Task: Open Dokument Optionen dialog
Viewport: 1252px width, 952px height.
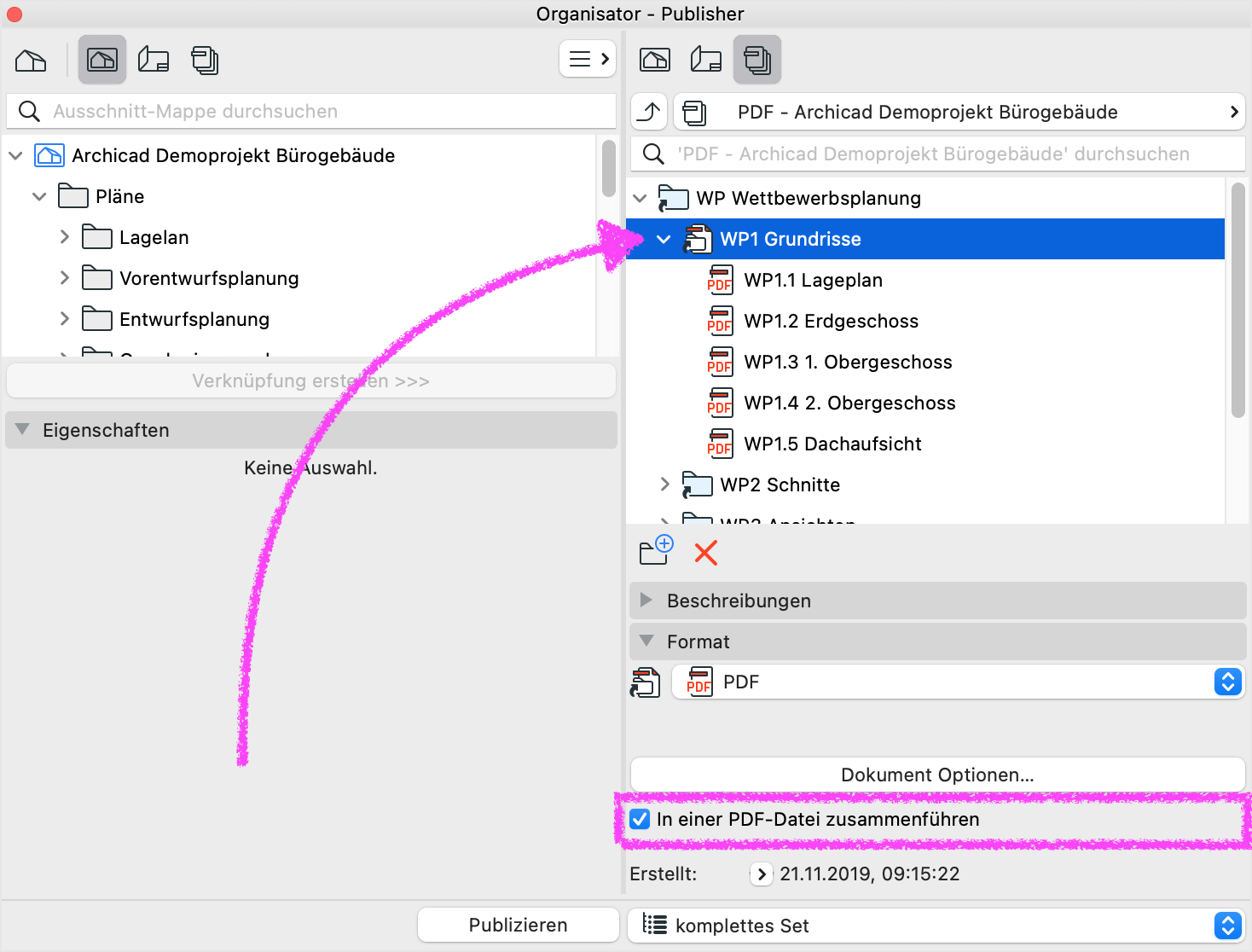Action: tap(937, 775)
